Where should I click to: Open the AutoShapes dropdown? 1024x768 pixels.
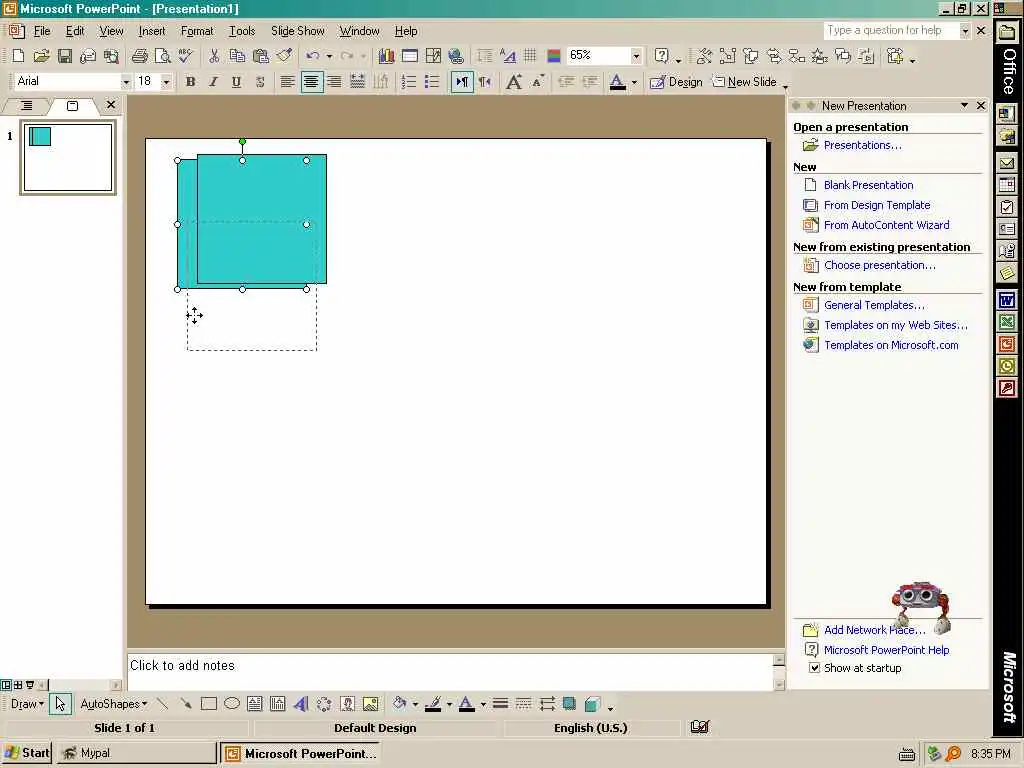[114, 704]
